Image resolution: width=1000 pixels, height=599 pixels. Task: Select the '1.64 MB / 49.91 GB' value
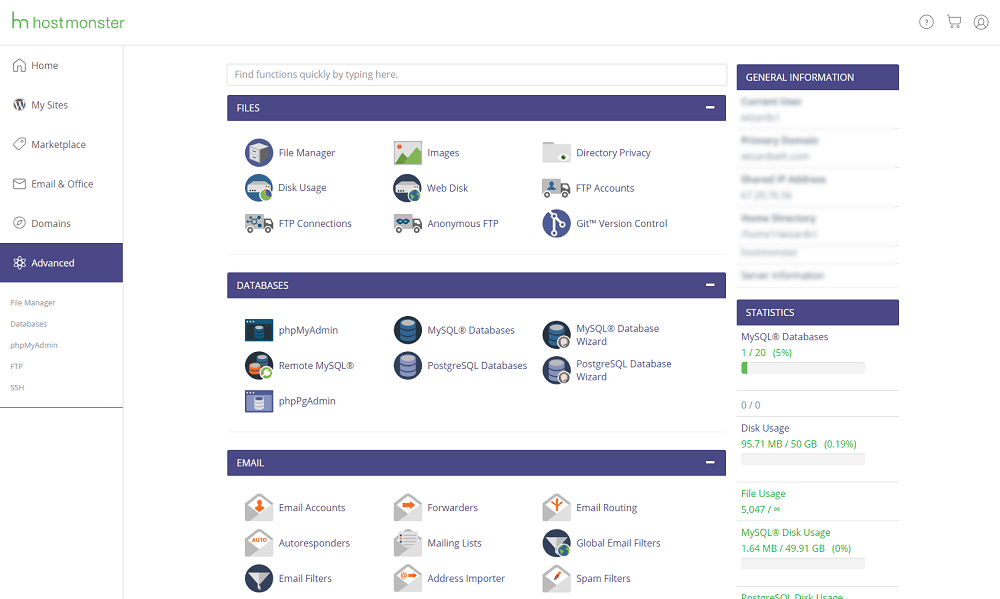(783, 549)
